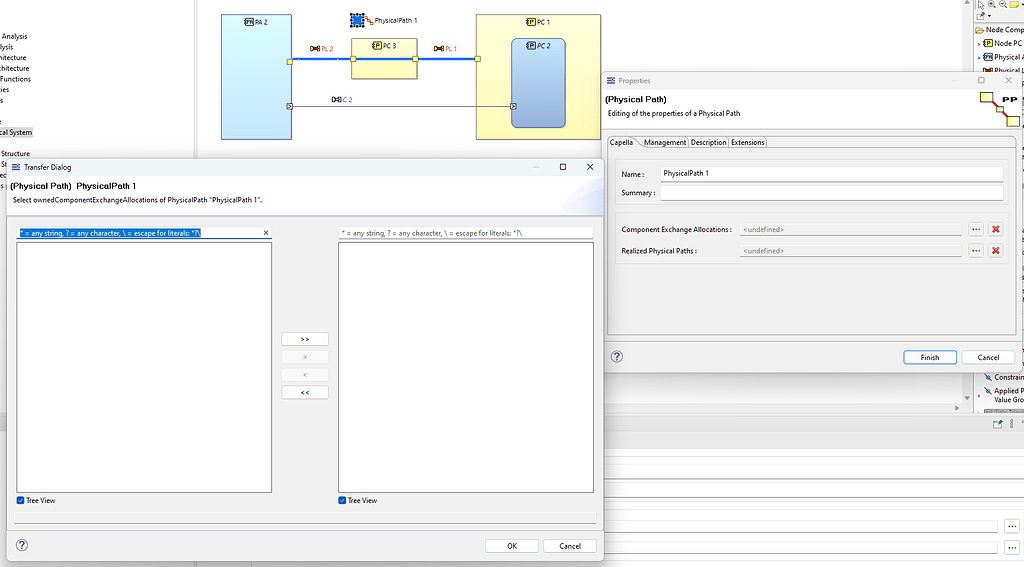Click the Realized Physical Paths undefined field

pos(850,251)
